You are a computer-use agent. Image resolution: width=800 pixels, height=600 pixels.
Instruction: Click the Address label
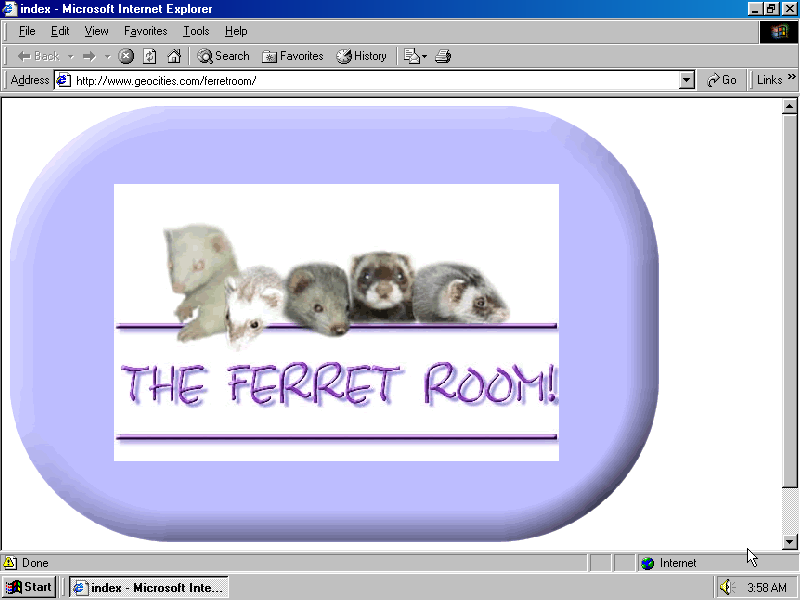(30, 80)
